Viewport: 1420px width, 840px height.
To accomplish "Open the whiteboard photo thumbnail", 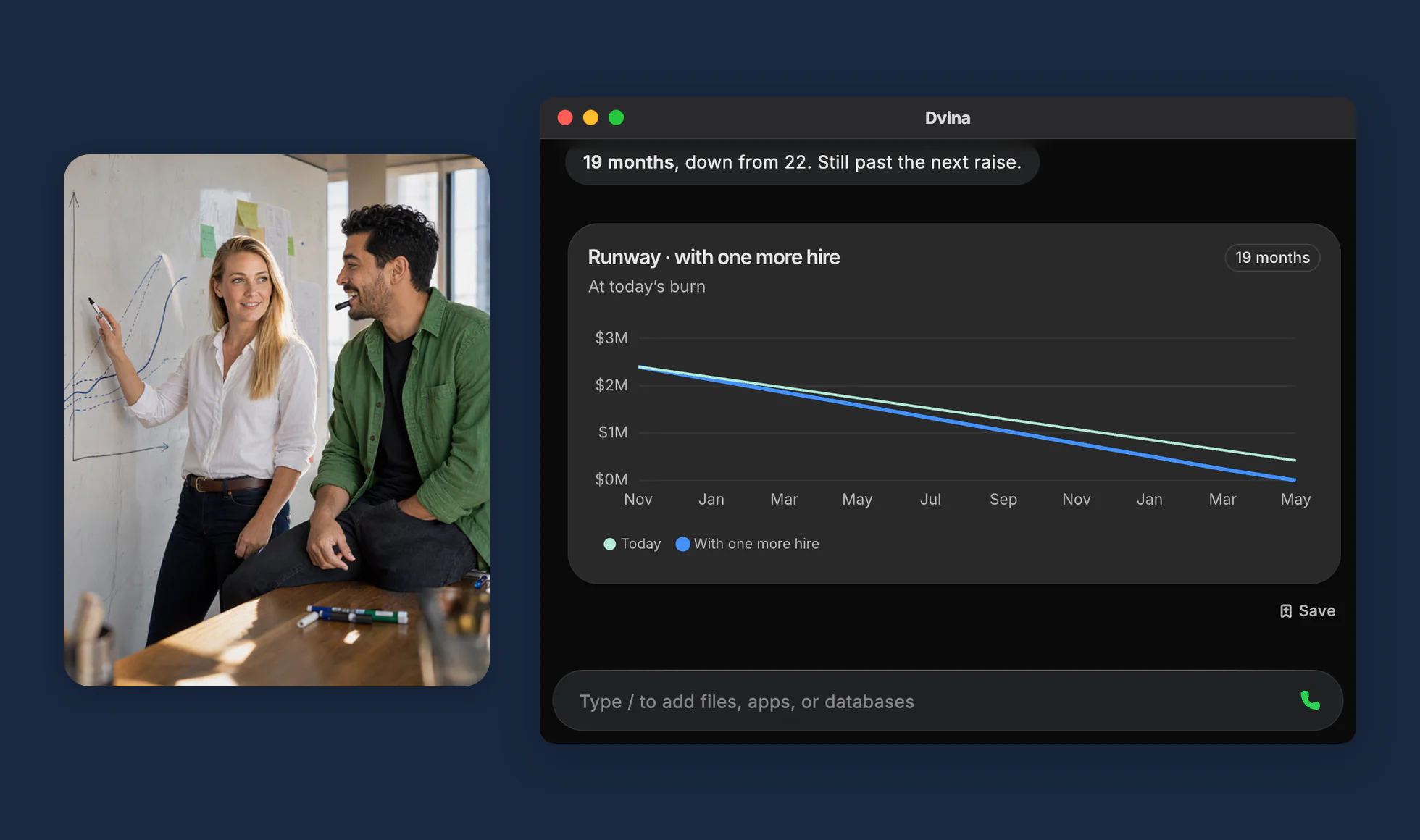I will pyautogui.click(x=277, y=420).
